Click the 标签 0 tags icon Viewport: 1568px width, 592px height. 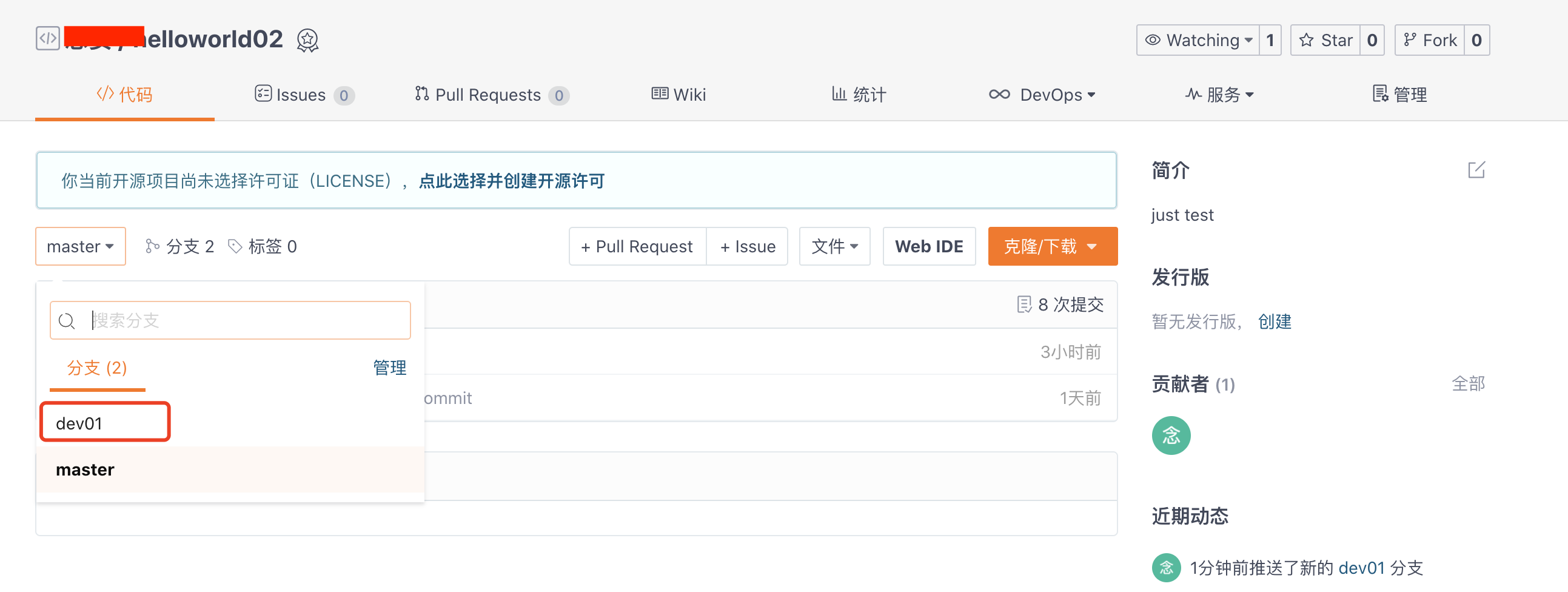pyautogui.click(x=235, y=246)
